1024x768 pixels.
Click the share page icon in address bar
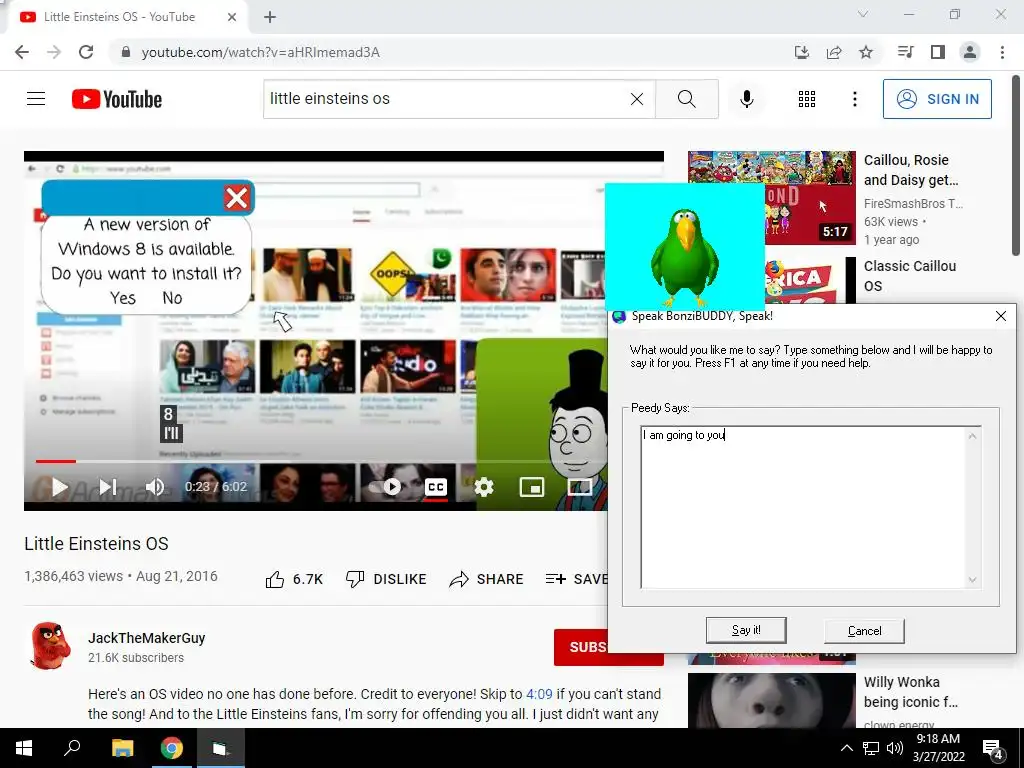pyautogui.click(x=834, y=52)
